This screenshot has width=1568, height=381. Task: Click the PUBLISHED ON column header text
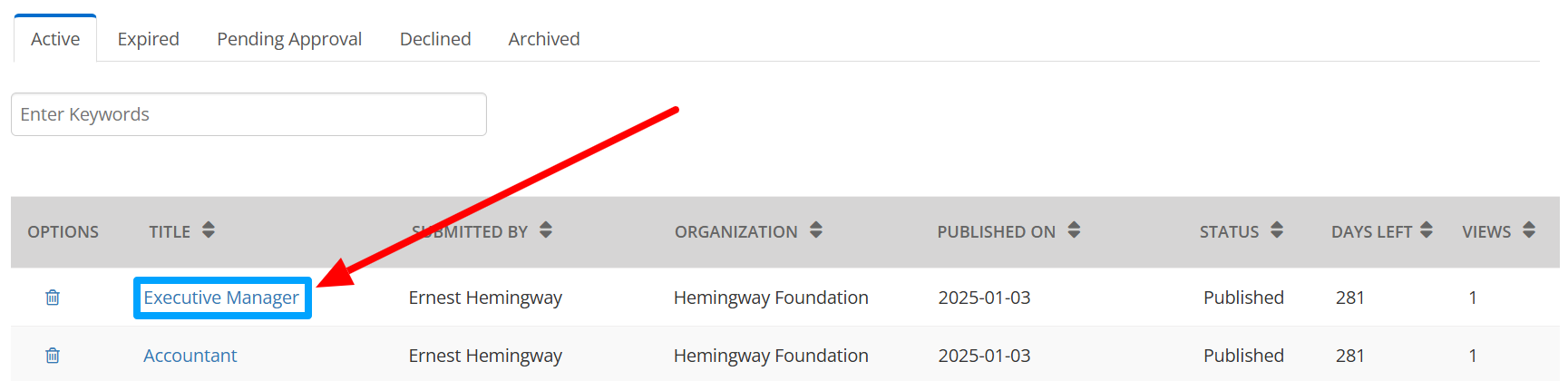click(x=996, y=232)
